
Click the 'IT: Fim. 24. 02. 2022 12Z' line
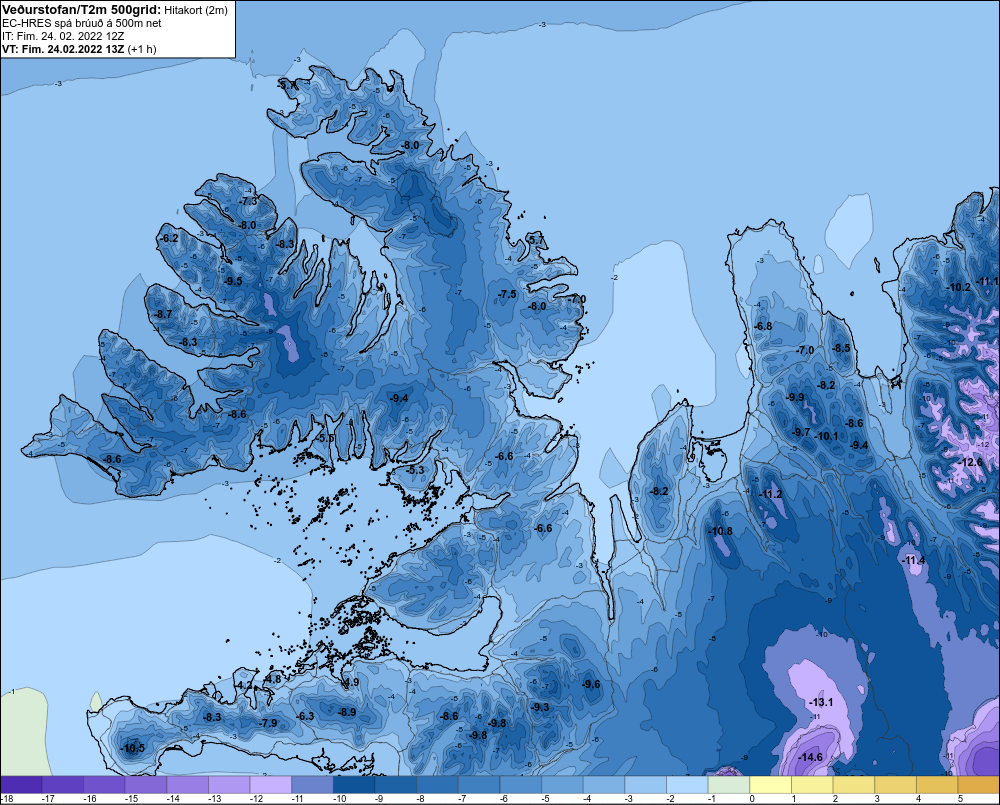(x=63, y=36)
